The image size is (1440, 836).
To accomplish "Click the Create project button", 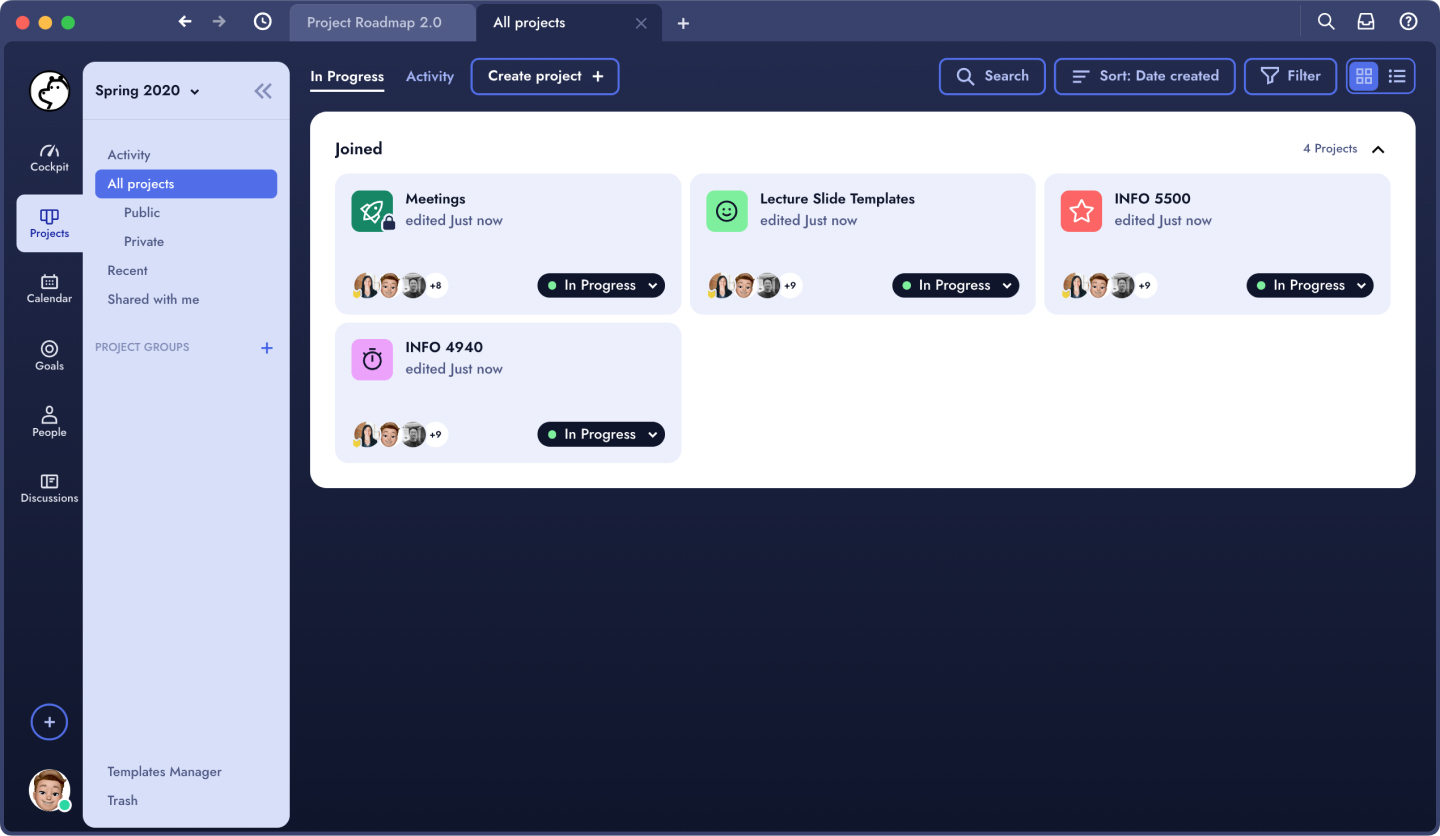I will 545,76.
